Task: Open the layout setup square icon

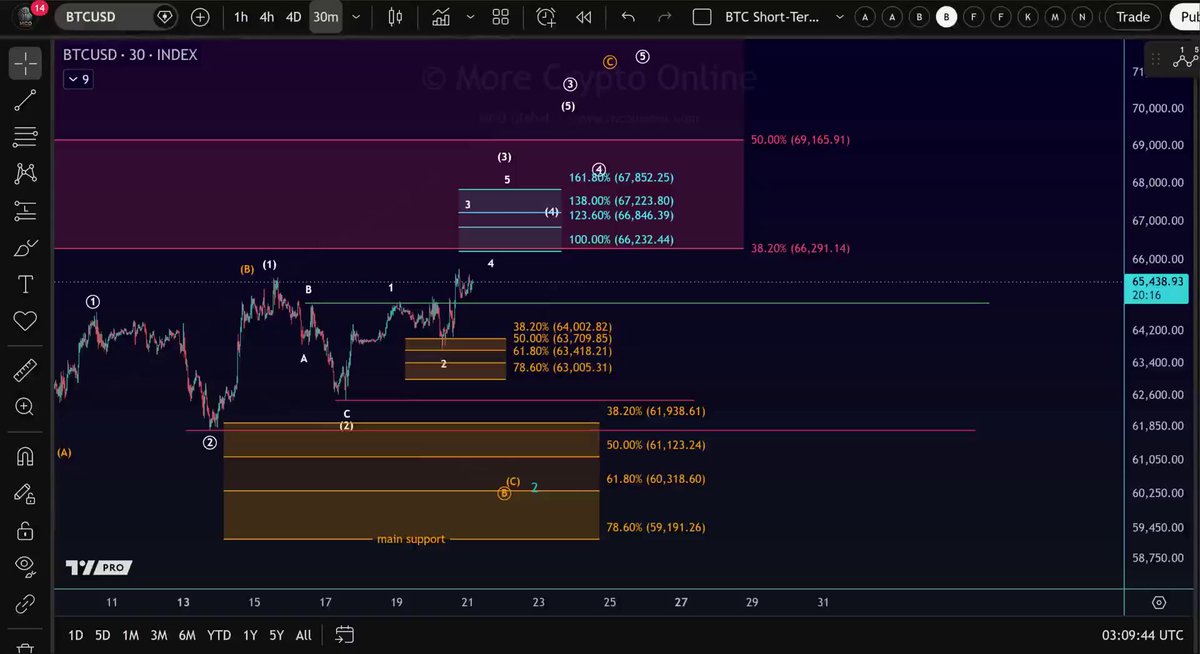Action: click(x=702, y=17)
